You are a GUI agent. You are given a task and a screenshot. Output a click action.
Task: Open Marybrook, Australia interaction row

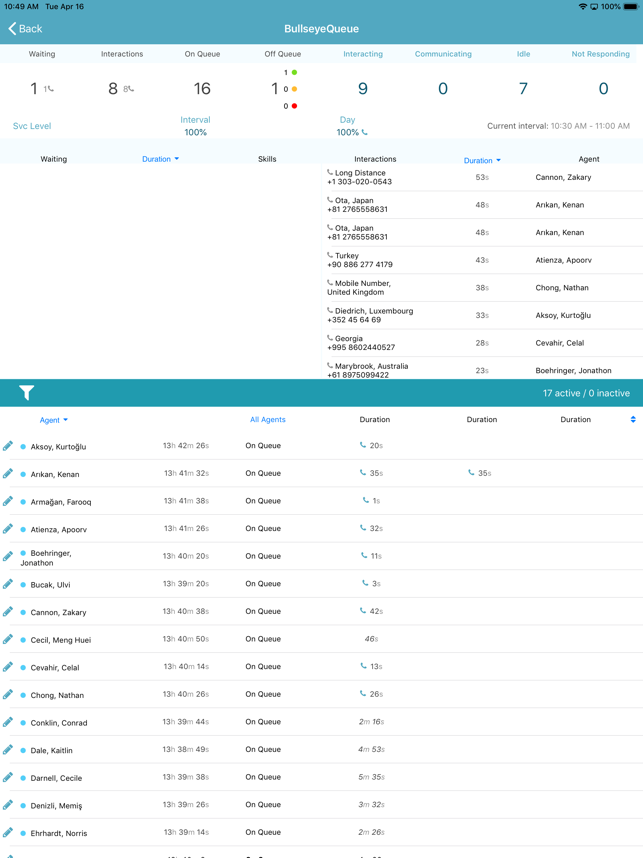(x=482, y=368)
